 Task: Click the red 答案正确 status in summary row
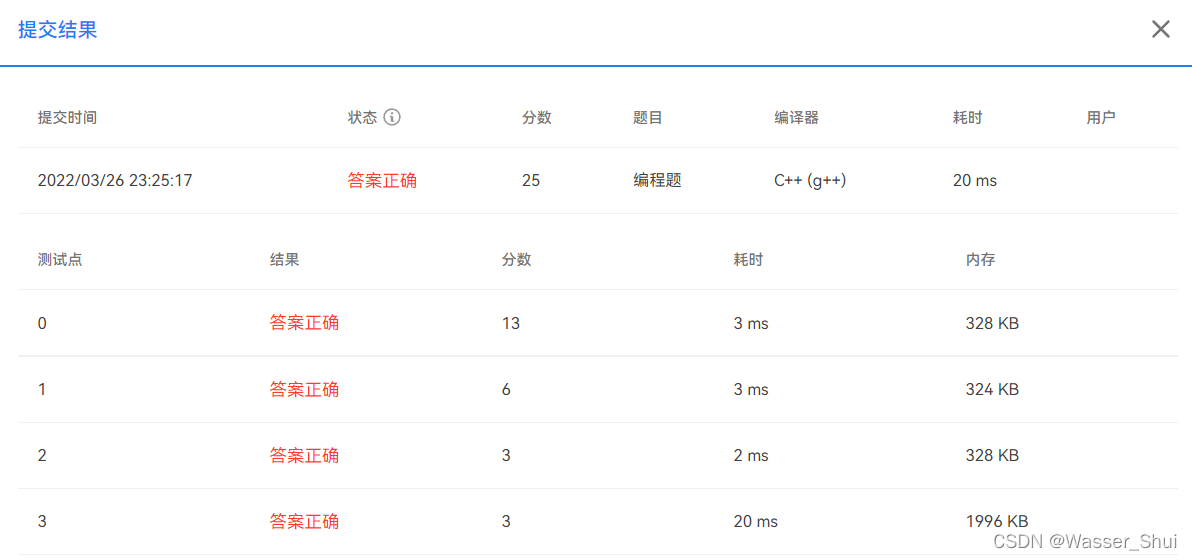click(382, 181)
